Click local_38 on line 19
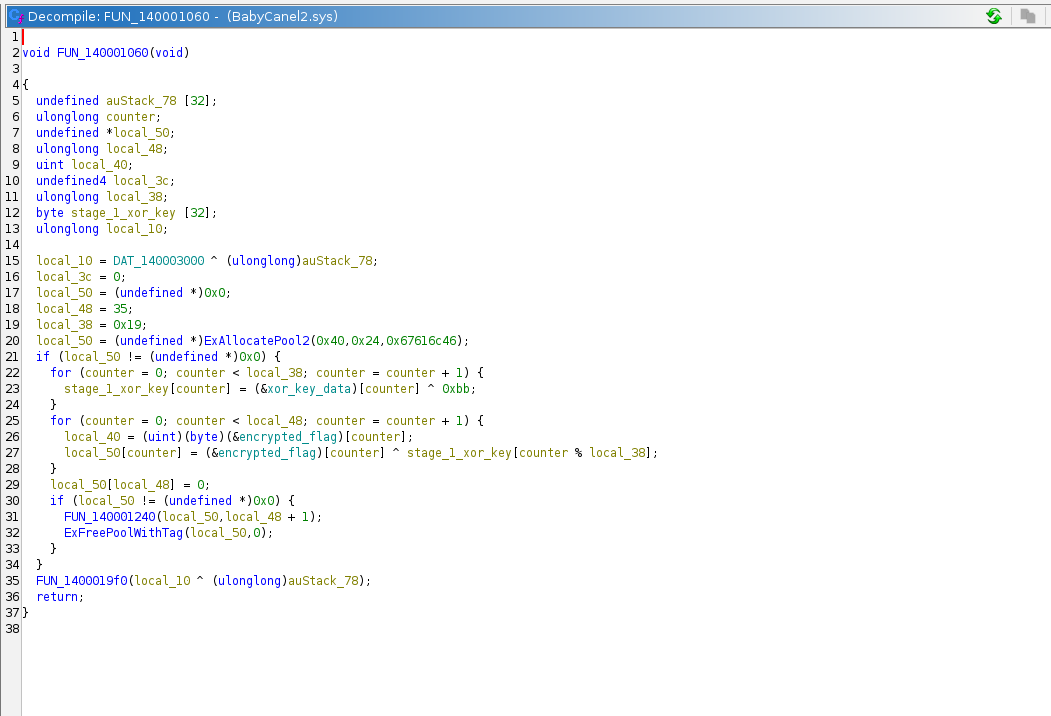The width and height of the screenshot is (1051, 716). (x=64, y=325)
